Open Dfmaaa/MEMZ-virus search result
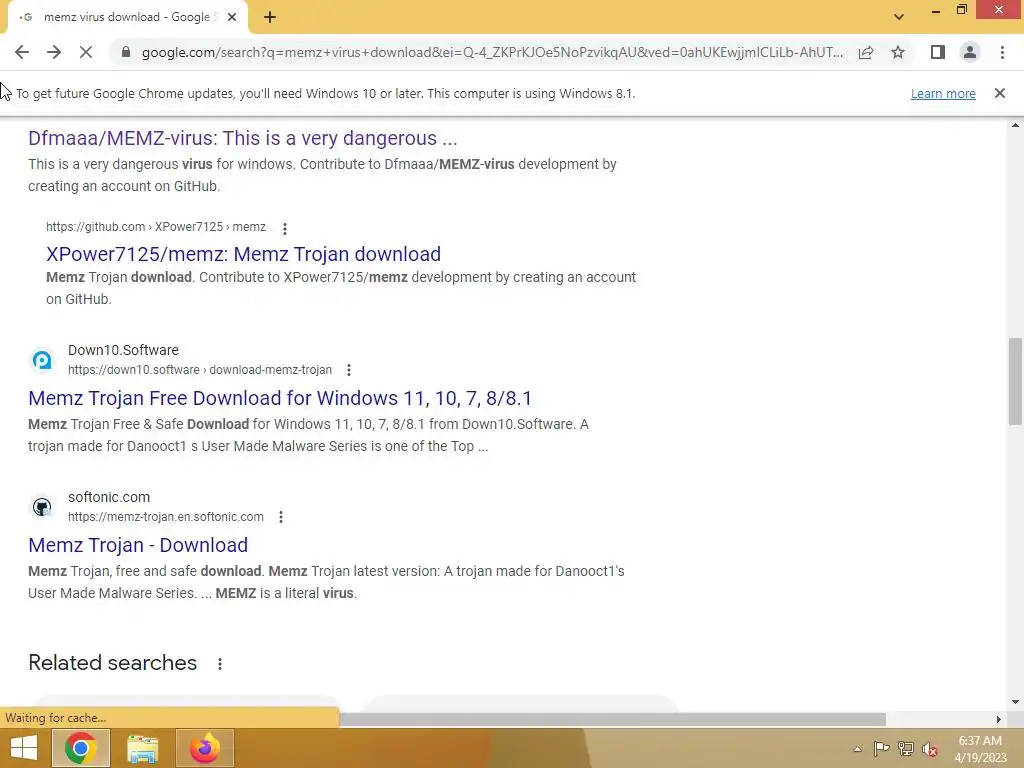 [x=242, y=138]
